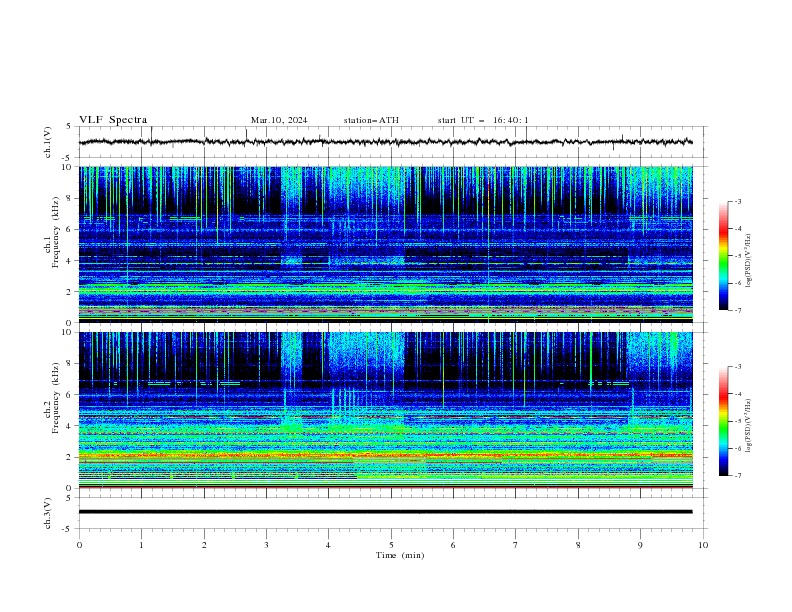This screenshot has height=612, width=792.
Task: Click the '1' tick on time axis
Action: 141,545
